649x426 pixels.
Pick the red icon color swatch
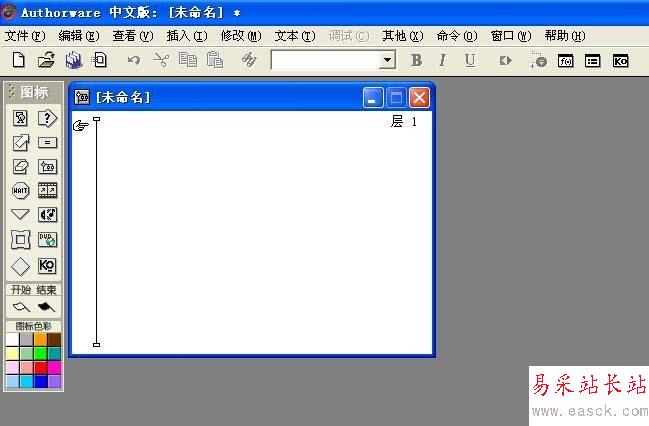pyautogui.click(x=41, y=368)
